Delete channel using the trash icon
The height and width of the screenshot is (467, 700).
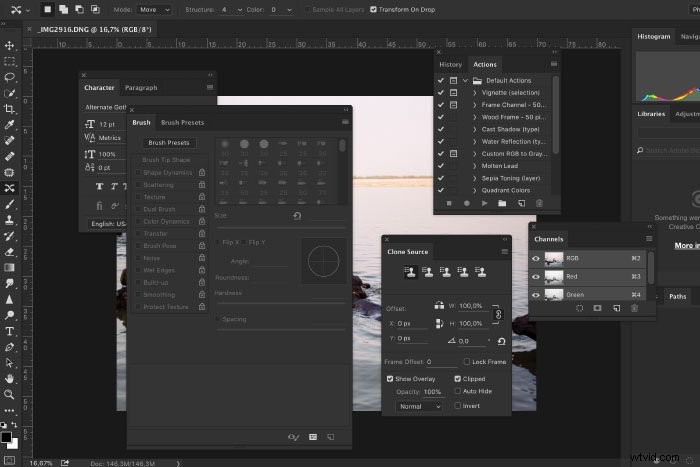point(634,308)
